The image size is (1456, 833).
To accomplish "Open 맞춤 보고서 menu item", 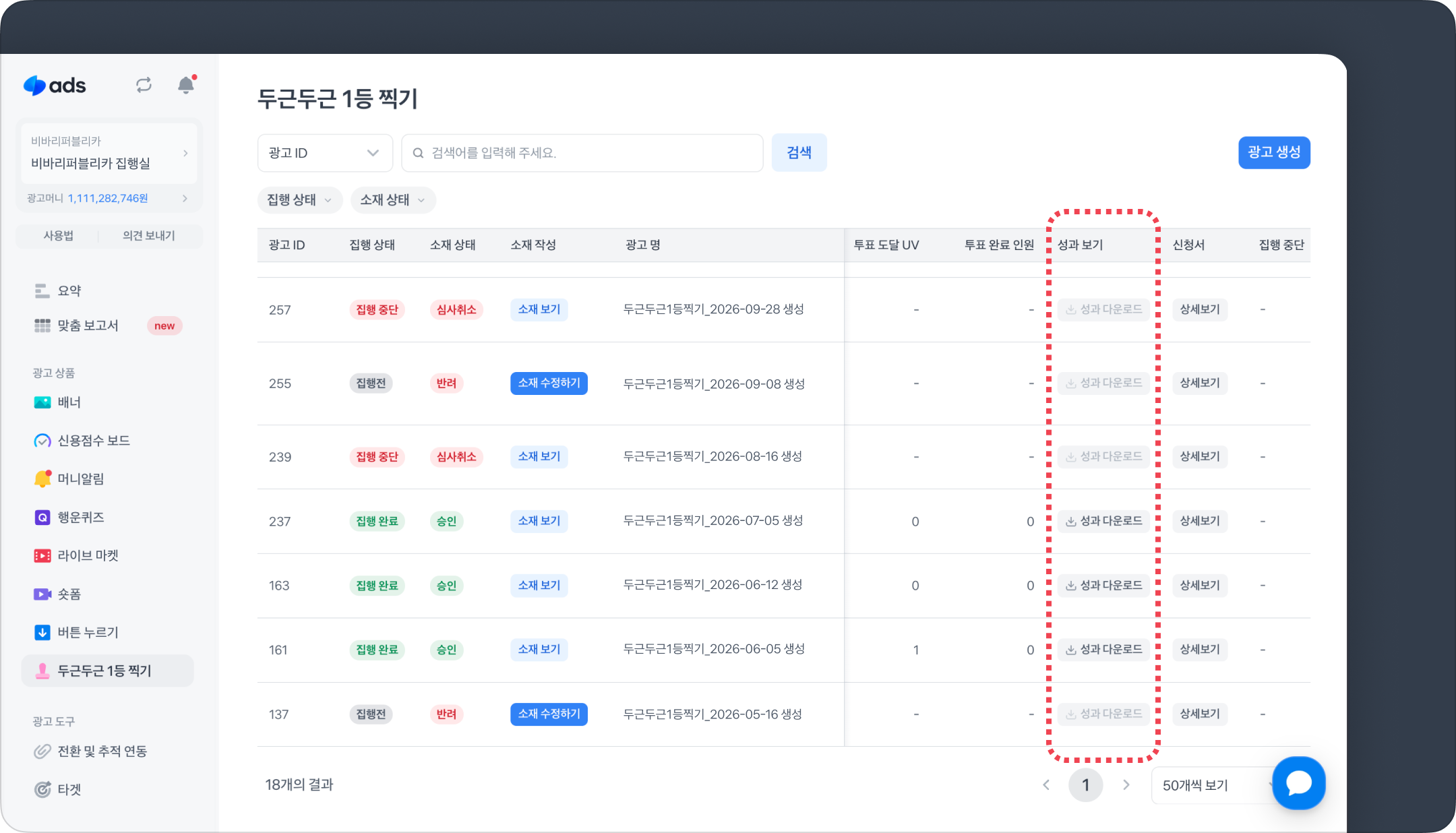I will pyautogui.click(x=88, y=326).
